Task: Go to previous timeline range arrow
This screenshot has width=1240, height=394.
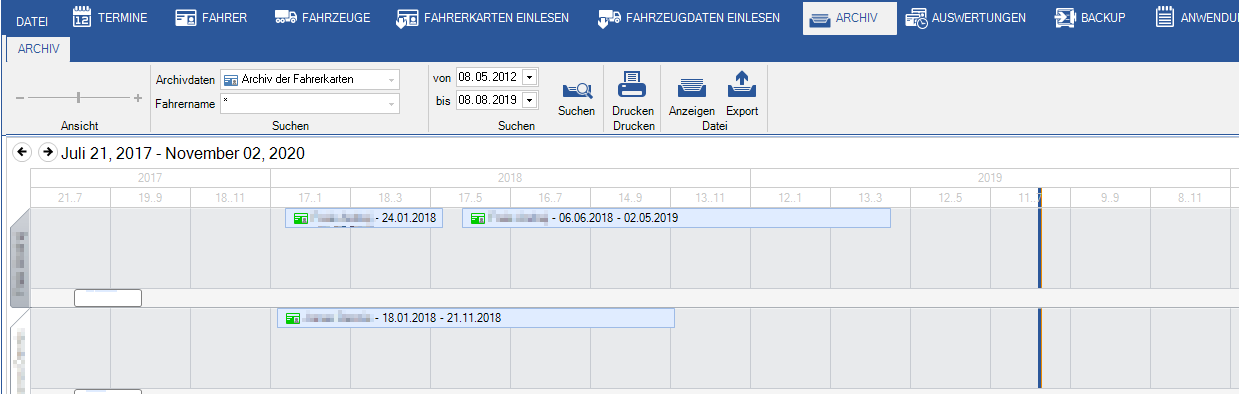Action: pos(21,153)
